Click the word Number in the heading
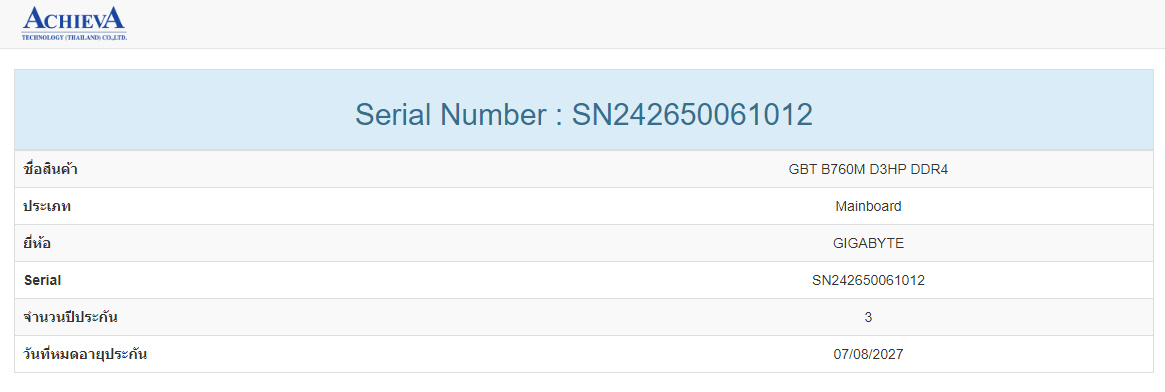The height and width of the screenshot is (392, 1165). (493, 114)
